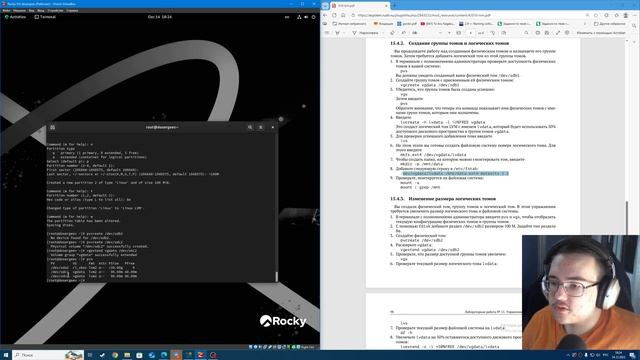Open 'Импорт избранного' bookmark
The width and height of the screenshot is (640, 360).
tap(349, 24)
